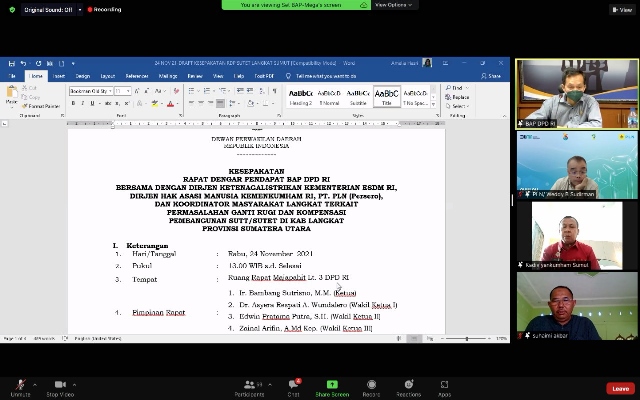Screen dimensions: 640x400
Task: Select the BAP DPD RI video thumbnail
Action: (577, 94)
